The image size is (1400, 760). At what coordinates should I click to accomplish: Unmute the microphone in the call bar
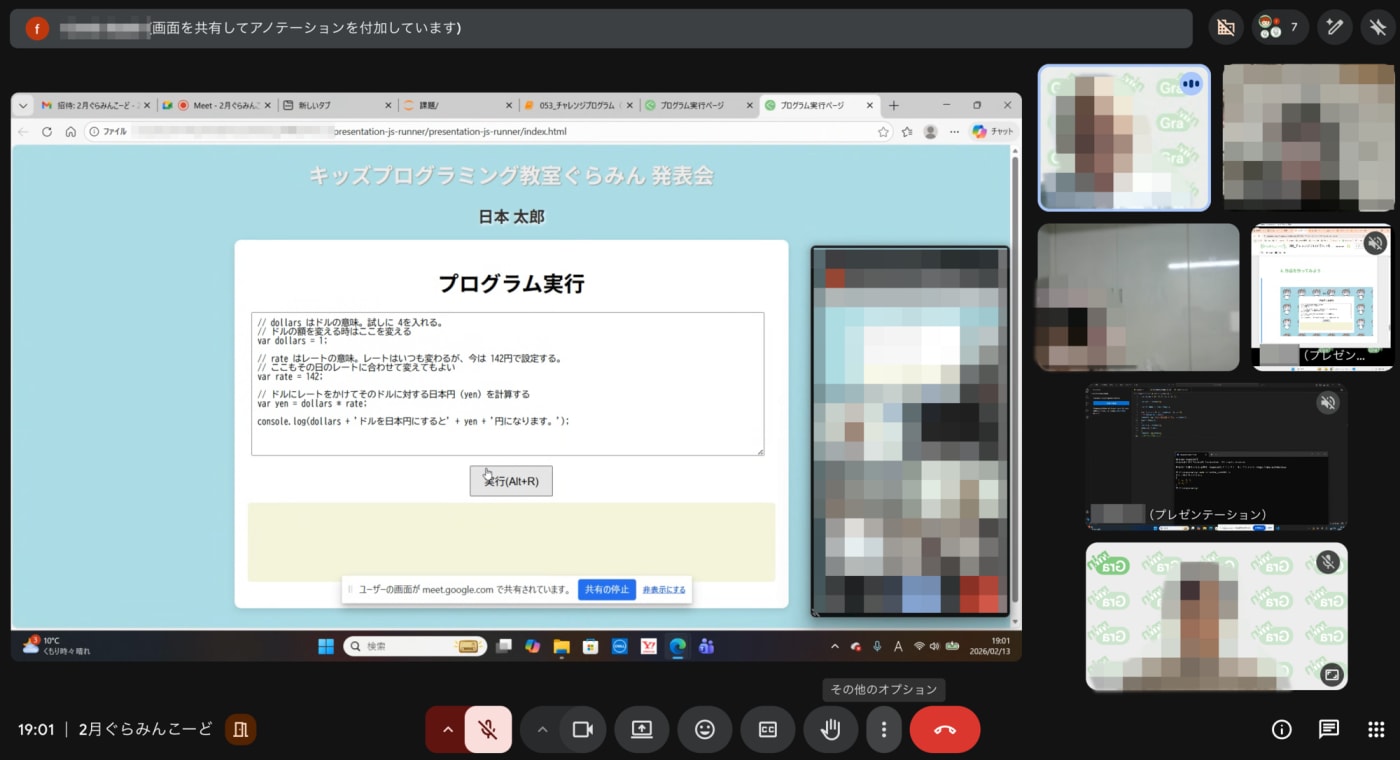488,730
